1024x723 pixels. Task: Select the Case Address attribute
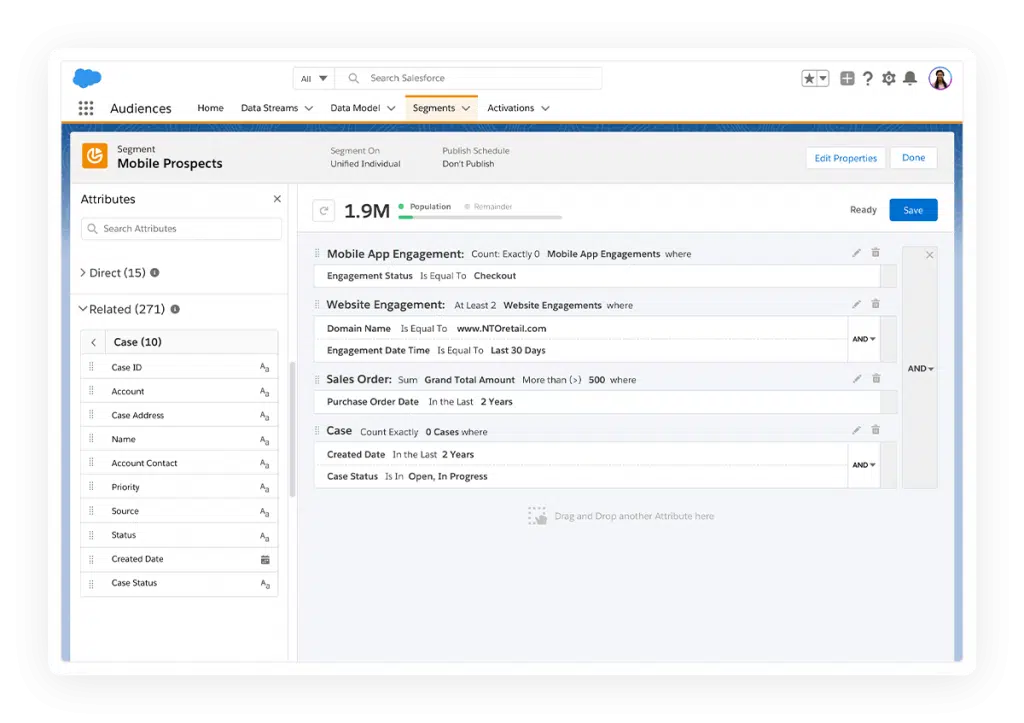click(x=179, y=415)
